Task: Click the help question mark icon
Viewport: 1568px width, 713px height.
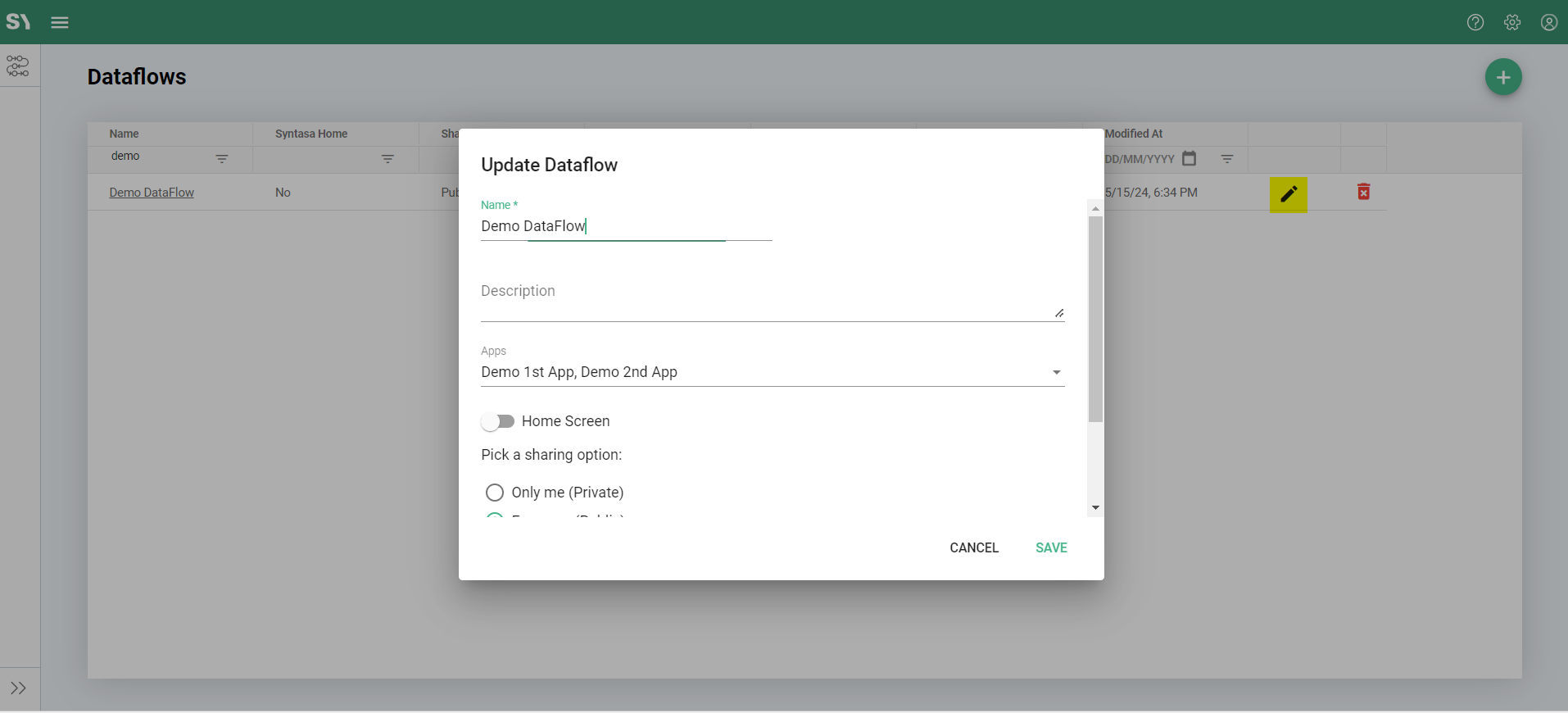Action: [1475, 22]
